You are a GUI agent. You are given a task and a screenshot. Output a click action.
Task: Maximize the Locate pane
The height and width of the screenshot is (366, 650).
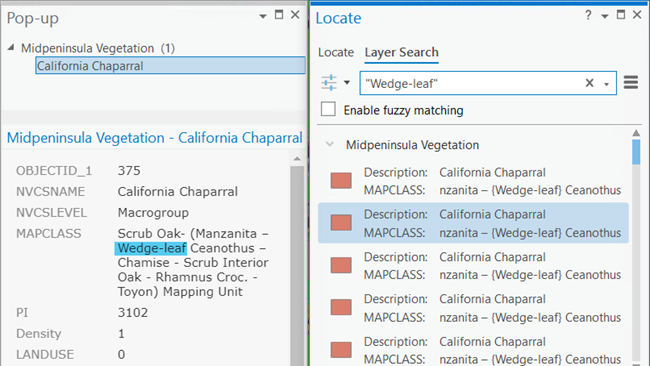pyautogui.click(x=621, y=15)
